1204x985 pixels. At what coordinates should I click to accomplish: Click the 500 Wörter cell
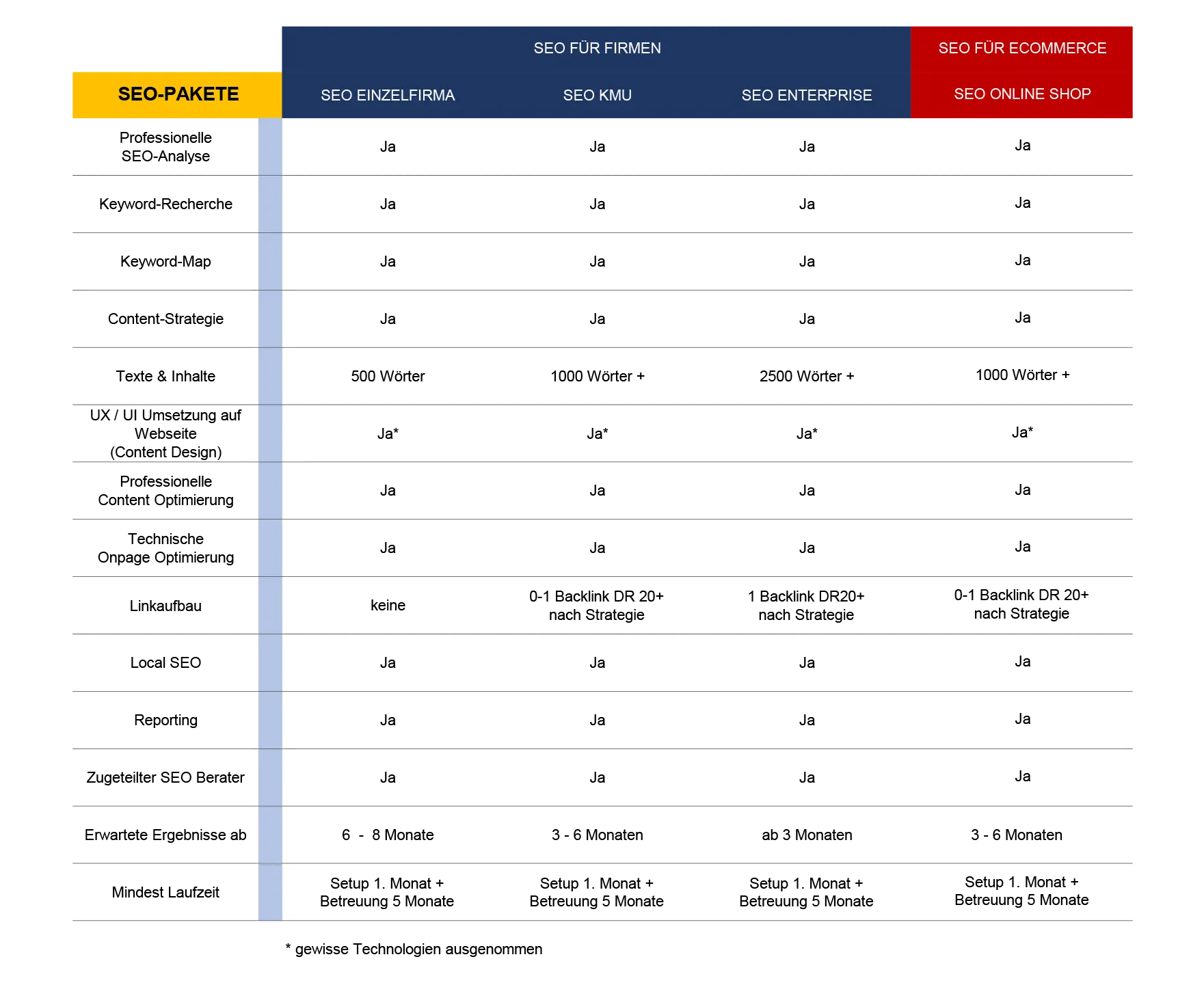pyautogui.click(x=388, y=377)
